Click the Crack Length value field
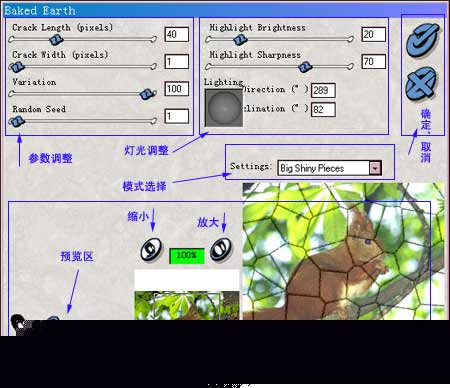Viewport: 450px width, 388px height. point(177,34)
